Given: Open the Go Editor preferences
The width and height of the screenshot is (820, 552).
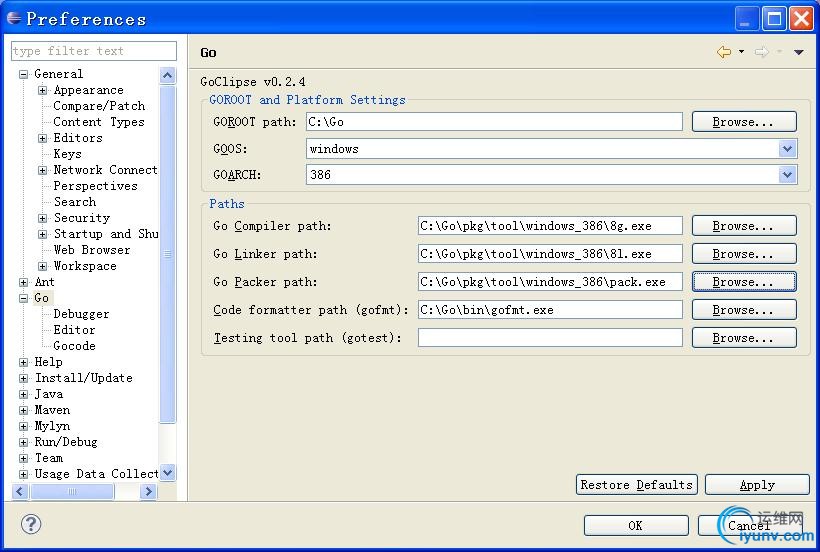Looking at the screenshot, I should (x=74, y=330).
